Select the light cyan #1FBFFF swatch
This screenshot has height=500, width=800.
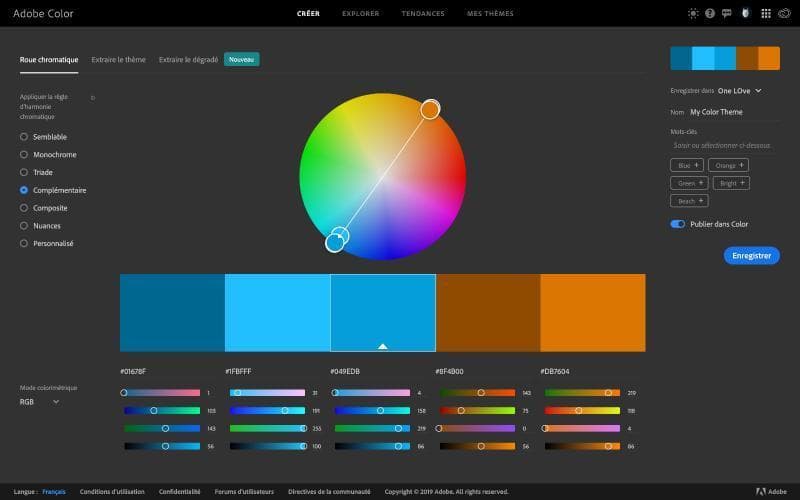click(x=278, y=313)
